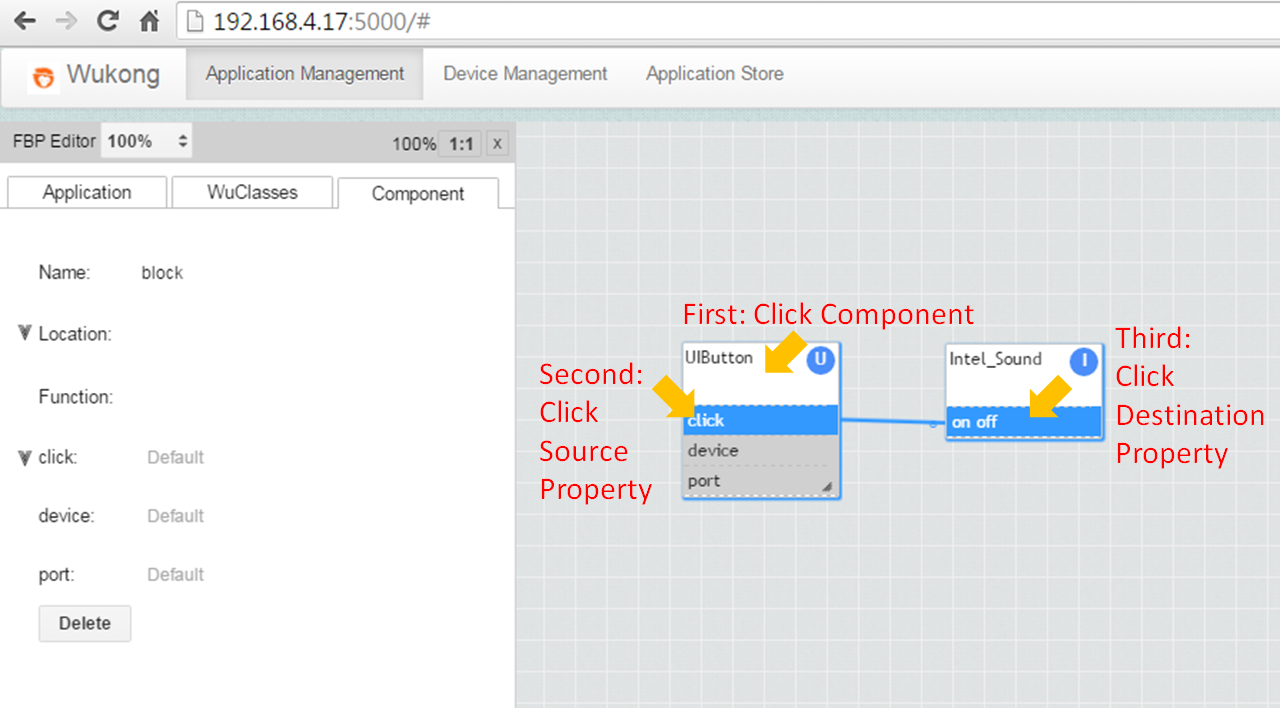Viewport: 1286px width, 708px height.
Task: Open Application Management menu
Action: click(x=305, y=74)
